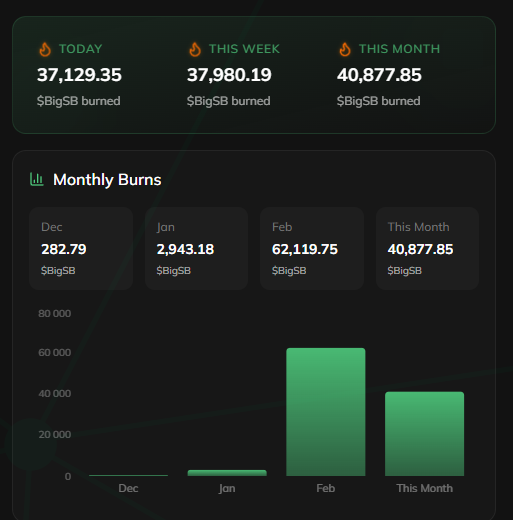Click the This Month bar in chart
The width and height of the screenshot is (513, 520).
[x=424, y=434]
